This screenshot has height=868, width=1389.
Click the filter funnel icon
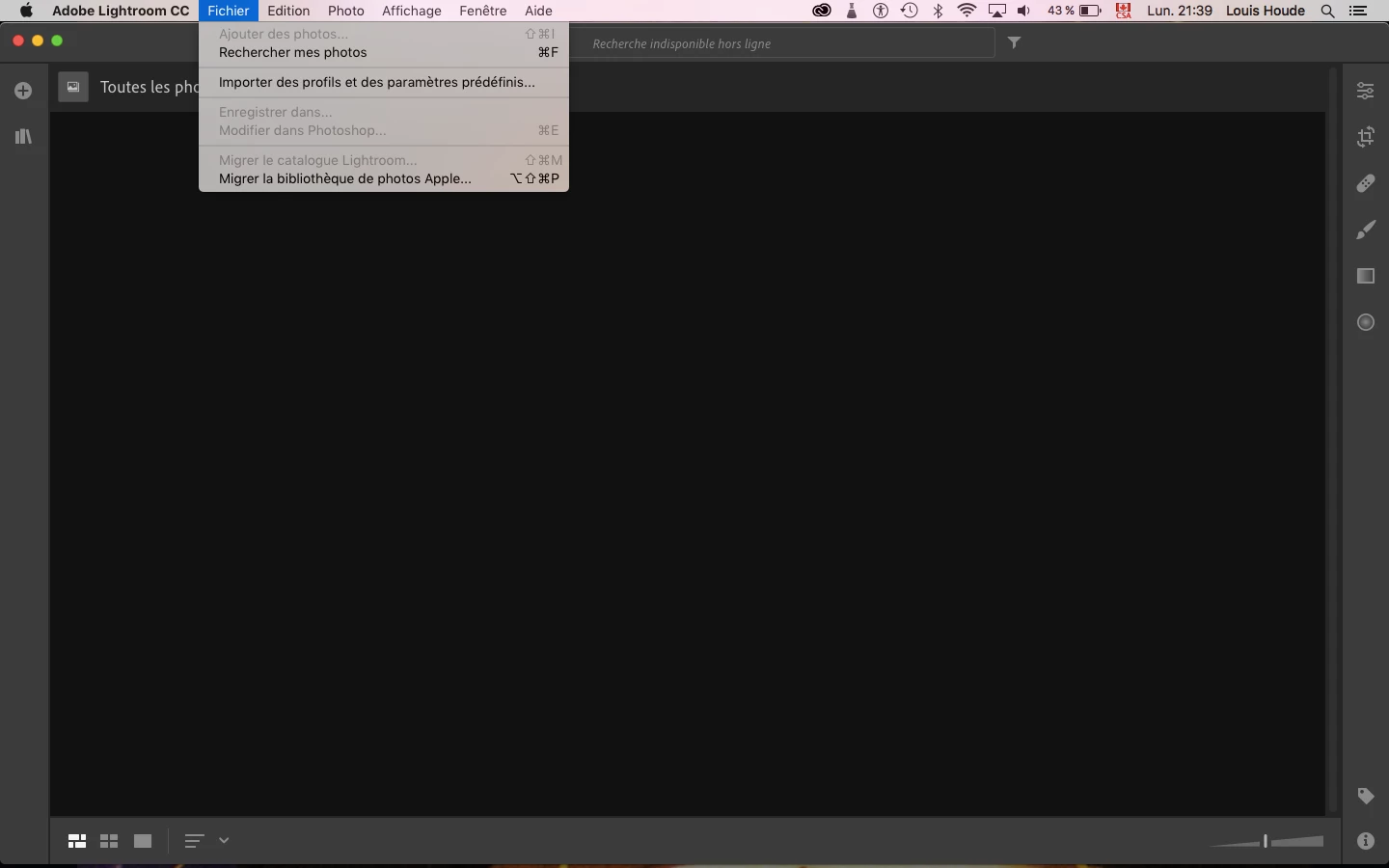click(1015, 42)
